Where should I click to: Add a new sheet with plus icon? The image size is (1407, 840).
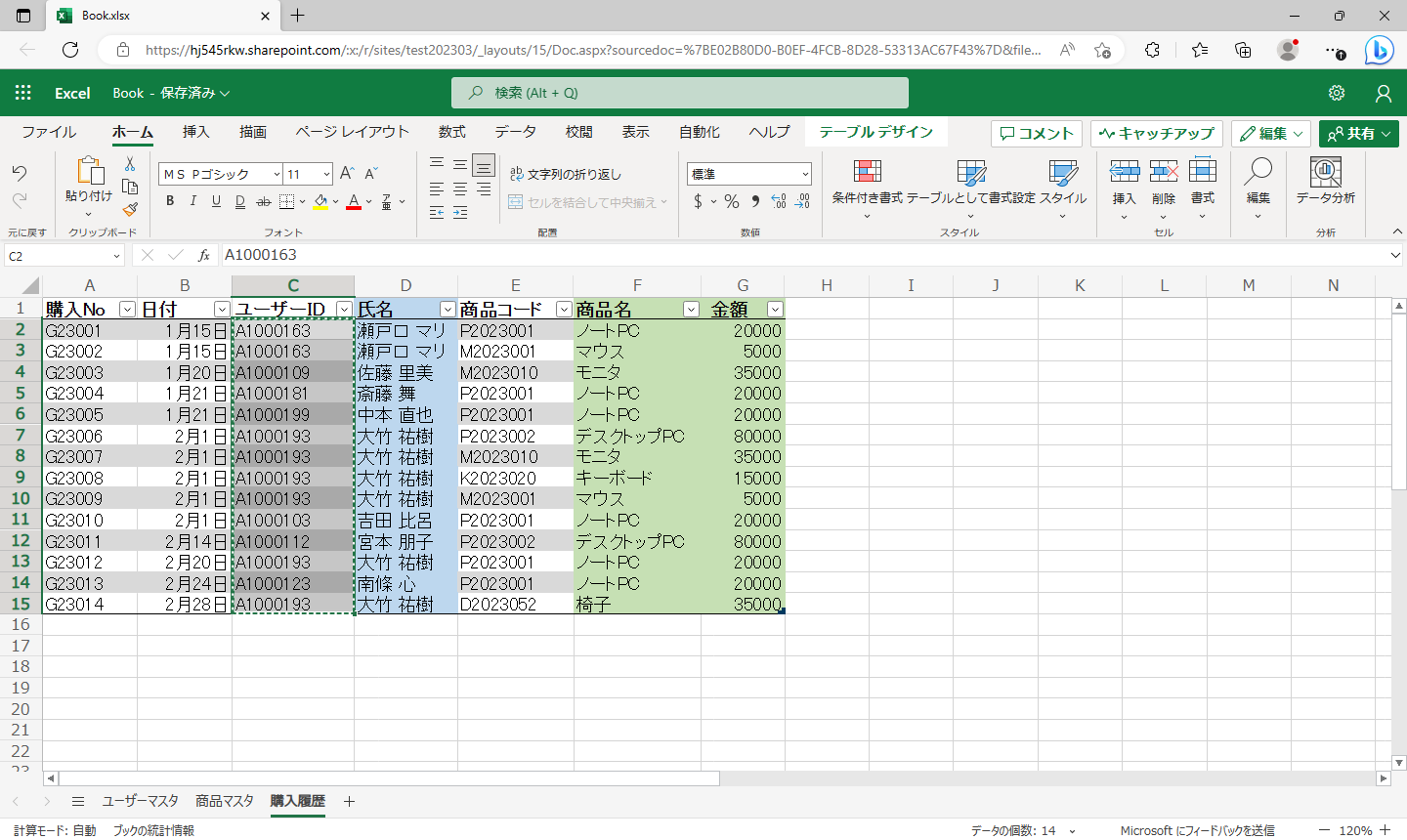point(349,801)
